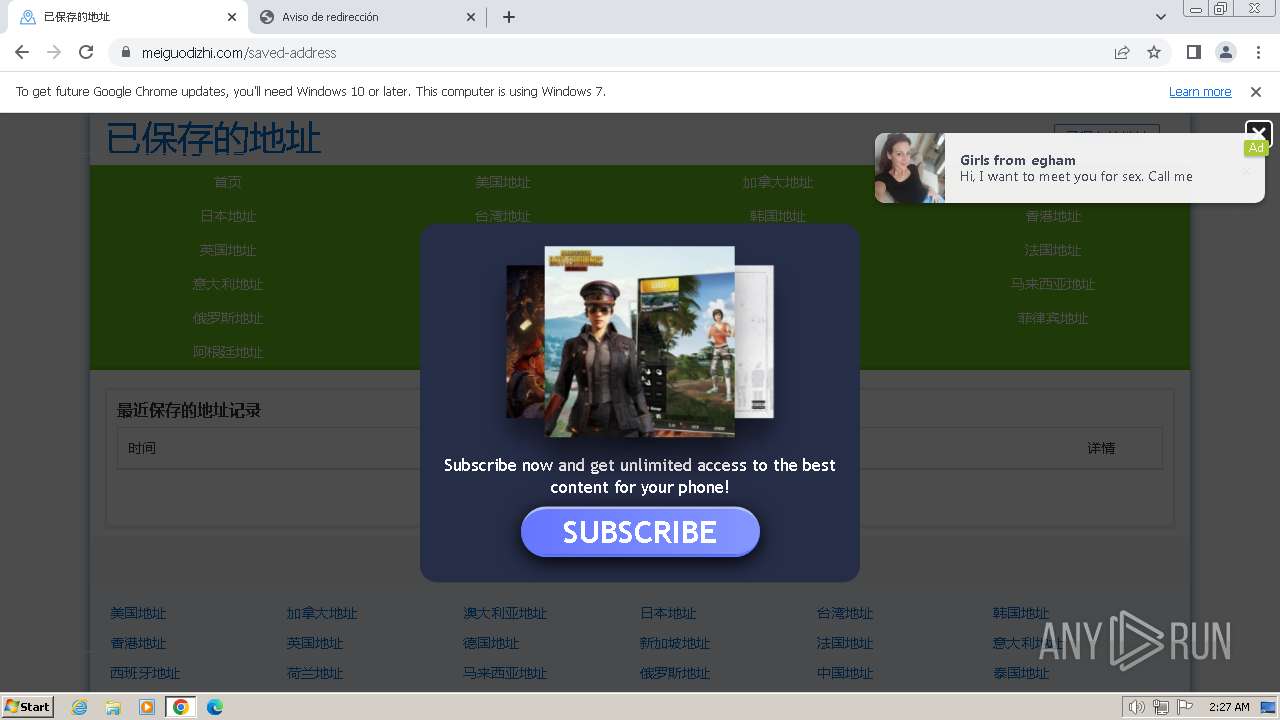Reload the current page

click(86, 52)
